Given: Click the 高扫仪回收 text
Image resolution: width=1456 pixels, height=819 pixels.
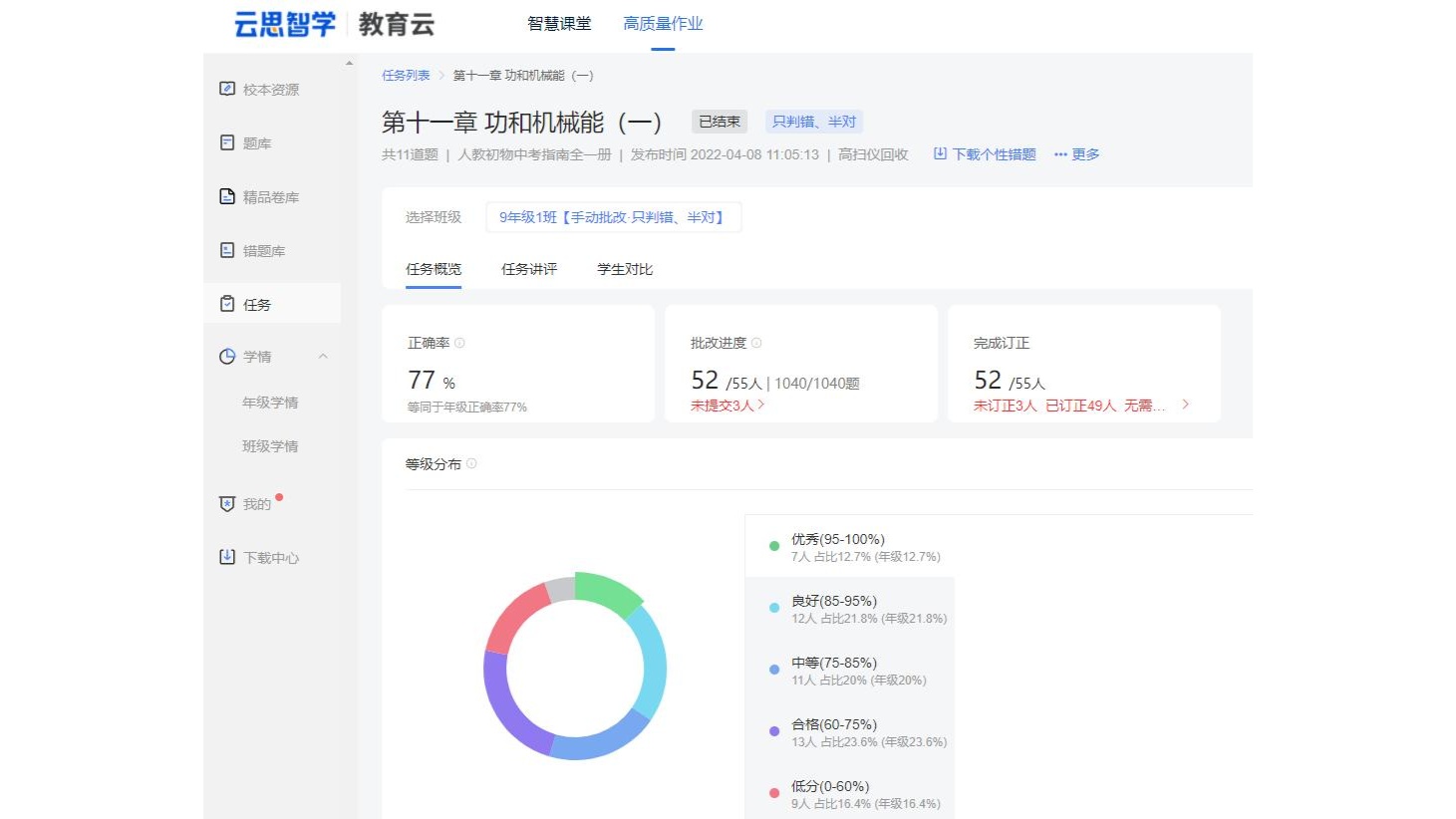Looking at the screenshot, I should 873,154.
